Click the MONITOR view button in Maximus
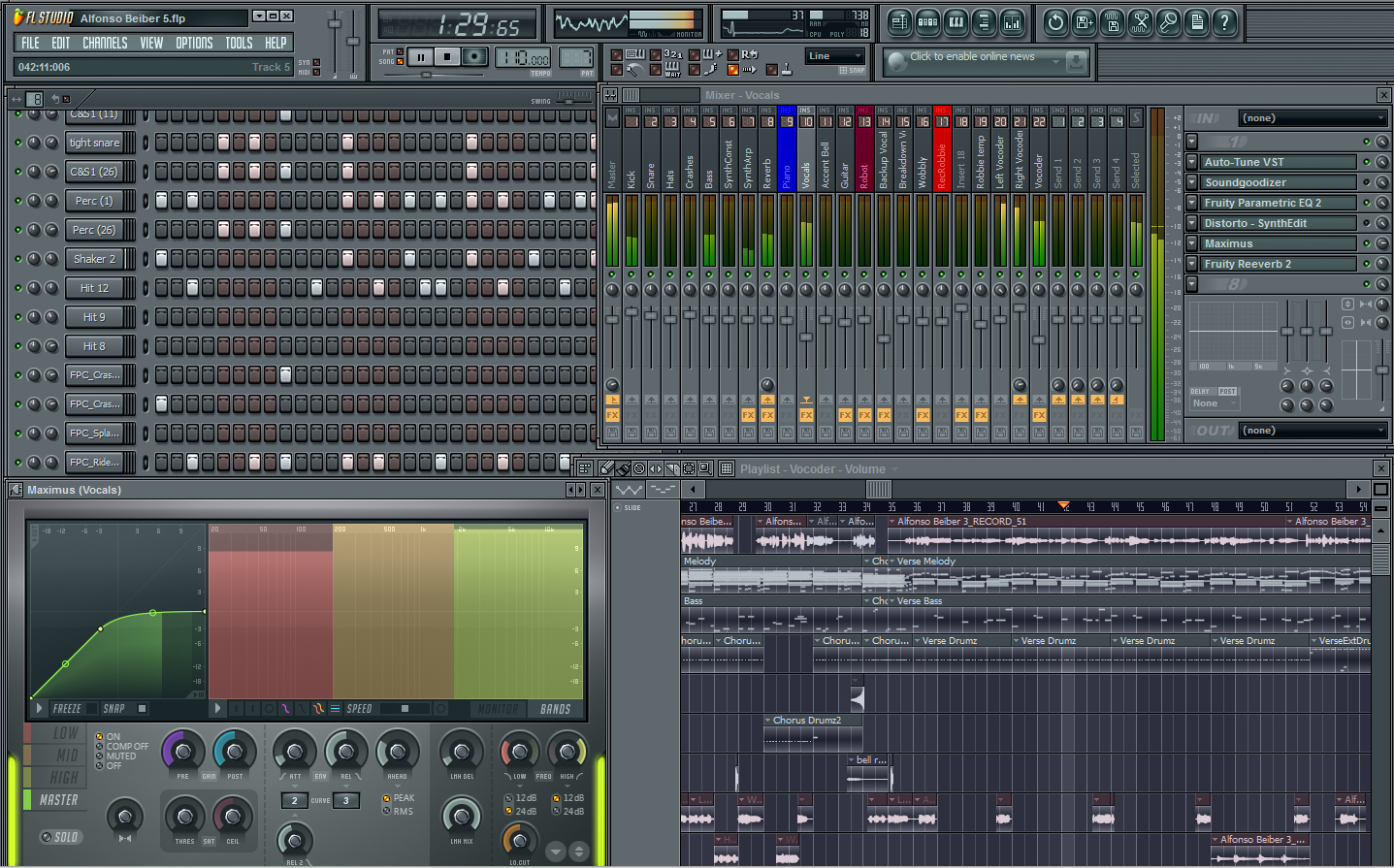The width and height of the screenshot is (1394, 868). pos(498,709)
